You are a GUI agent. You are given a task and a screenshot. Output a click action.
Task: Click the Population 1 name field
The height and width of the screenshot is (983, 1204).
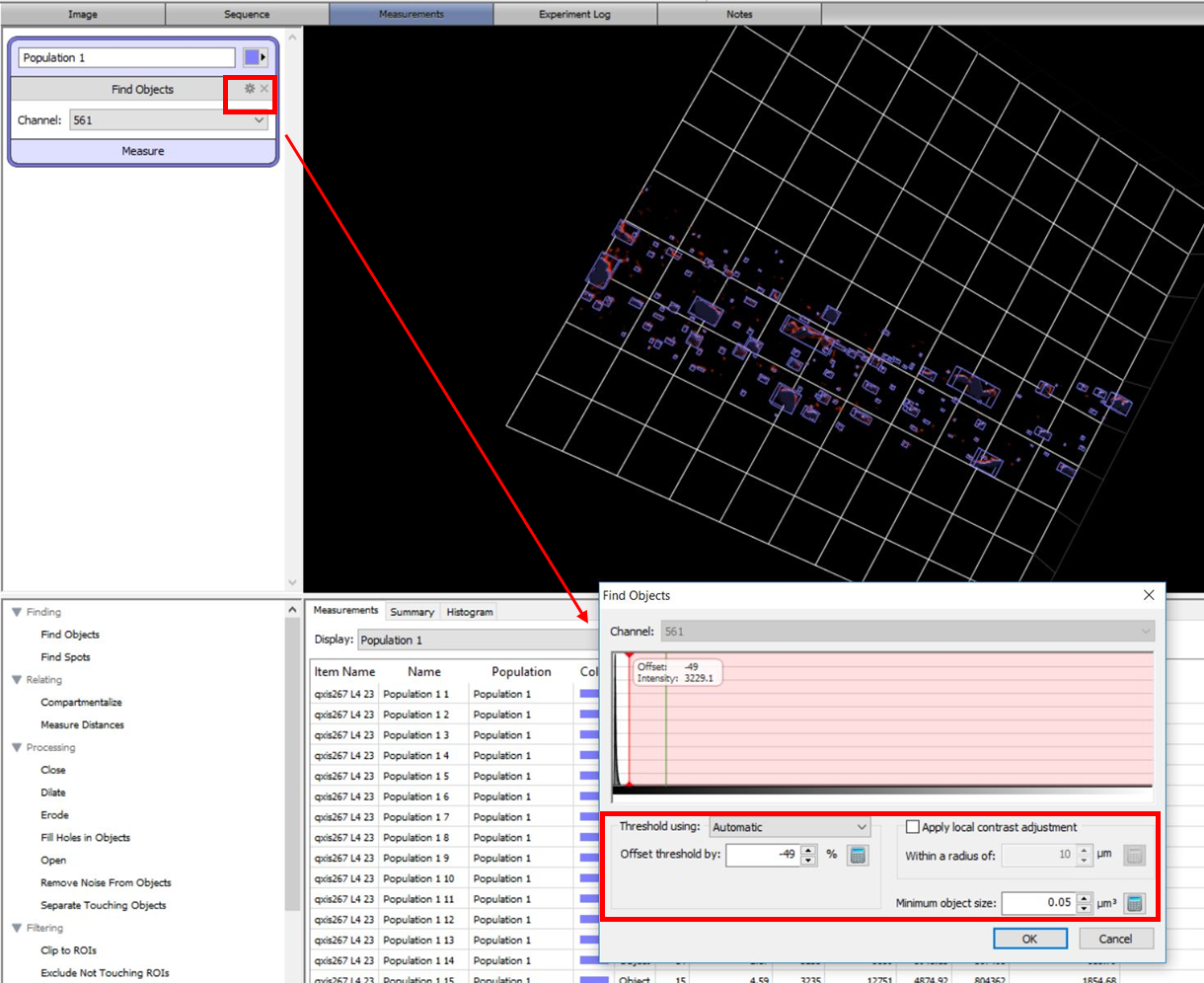tap(126, 57)
